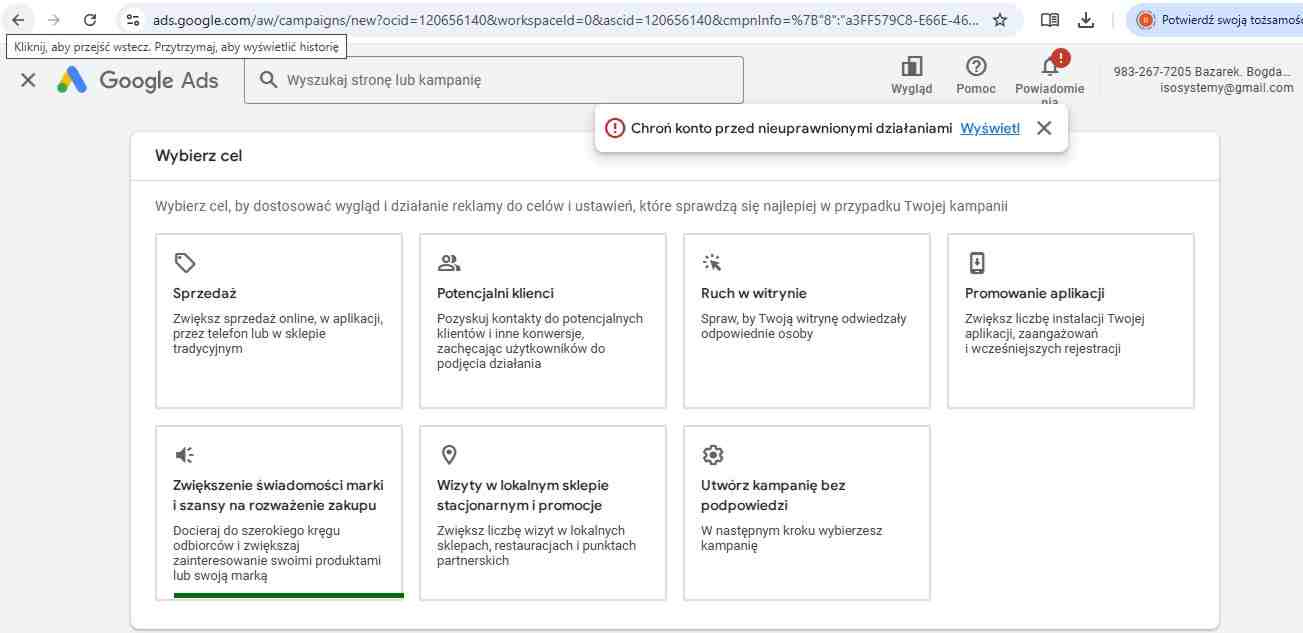Open browser downloads icon
The image size is (1303, 633).
point(1086,20)
